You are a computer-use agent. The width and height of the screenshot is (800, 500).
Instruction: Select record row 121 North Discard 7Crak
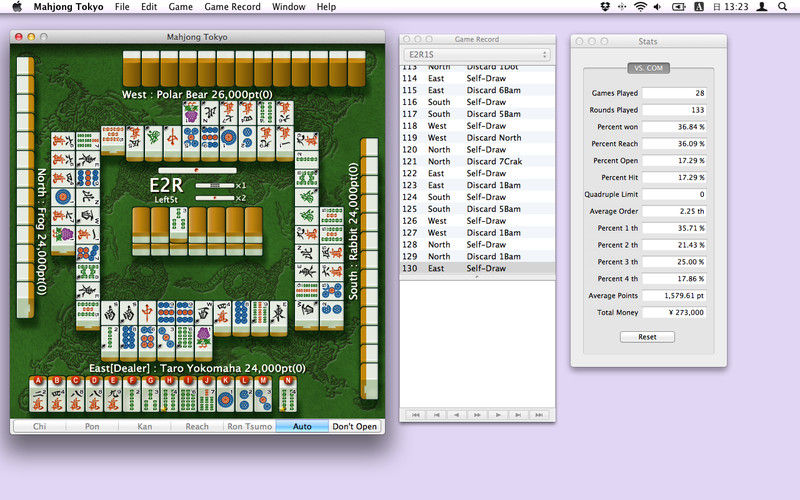[477, 161]
